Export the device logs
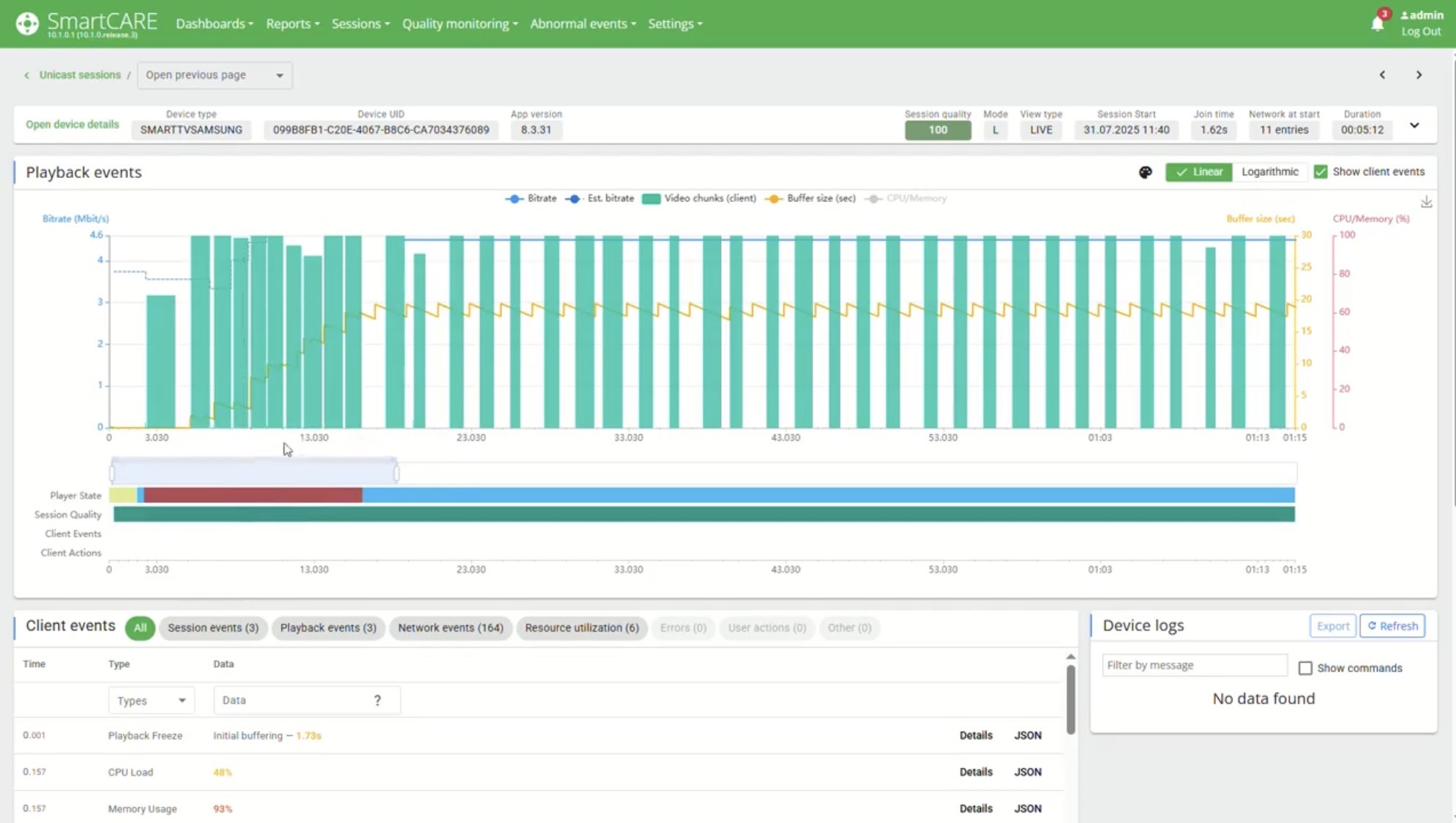 (x=1332, y=626)
